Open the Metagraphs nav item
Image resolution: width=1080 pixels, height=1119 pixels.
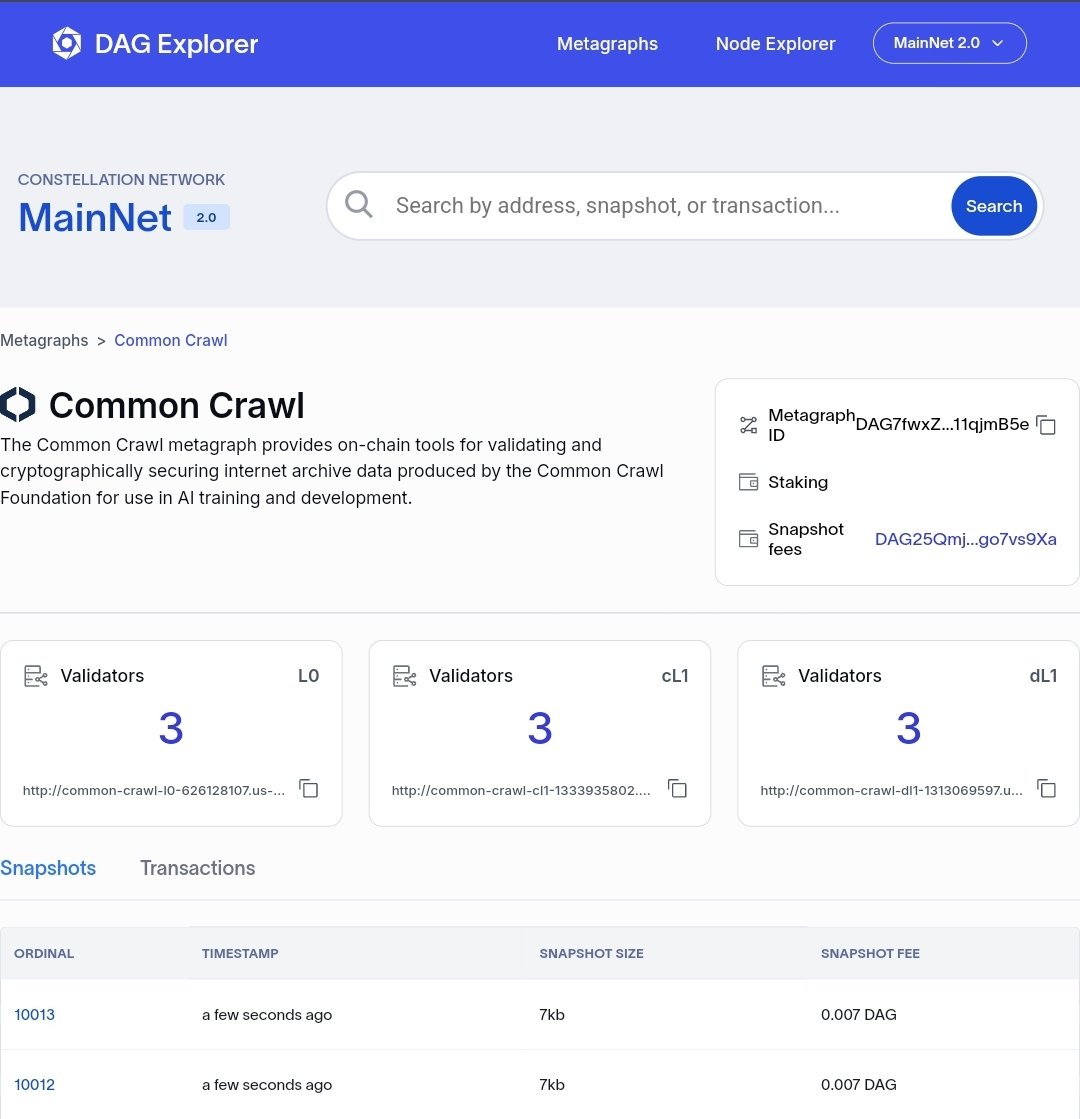pyautogui.click(x=607, y=44)
